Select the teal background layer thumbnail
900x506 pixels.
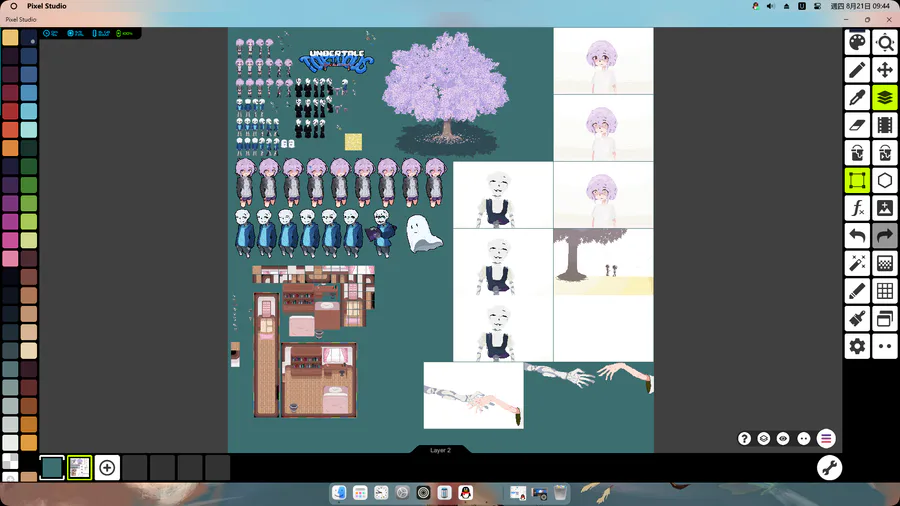pos(52,468)
